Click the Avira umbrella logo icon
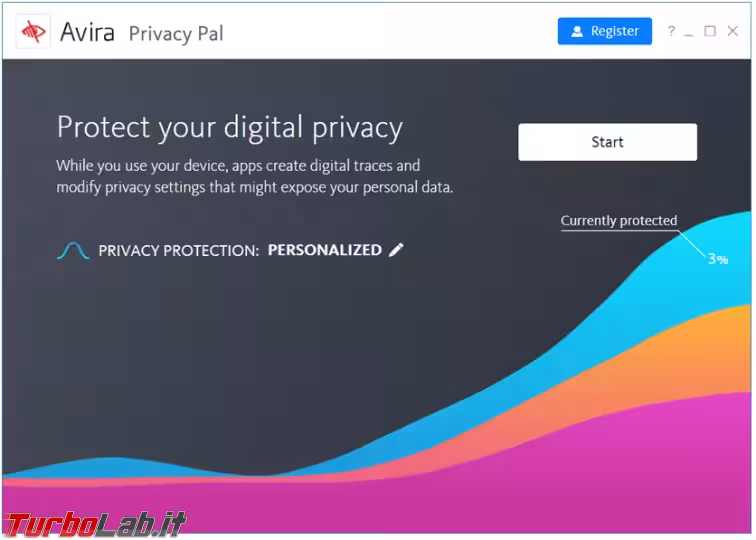Image resolution: width=756 pixels, height=540 pixels. [x=33, y=32]
